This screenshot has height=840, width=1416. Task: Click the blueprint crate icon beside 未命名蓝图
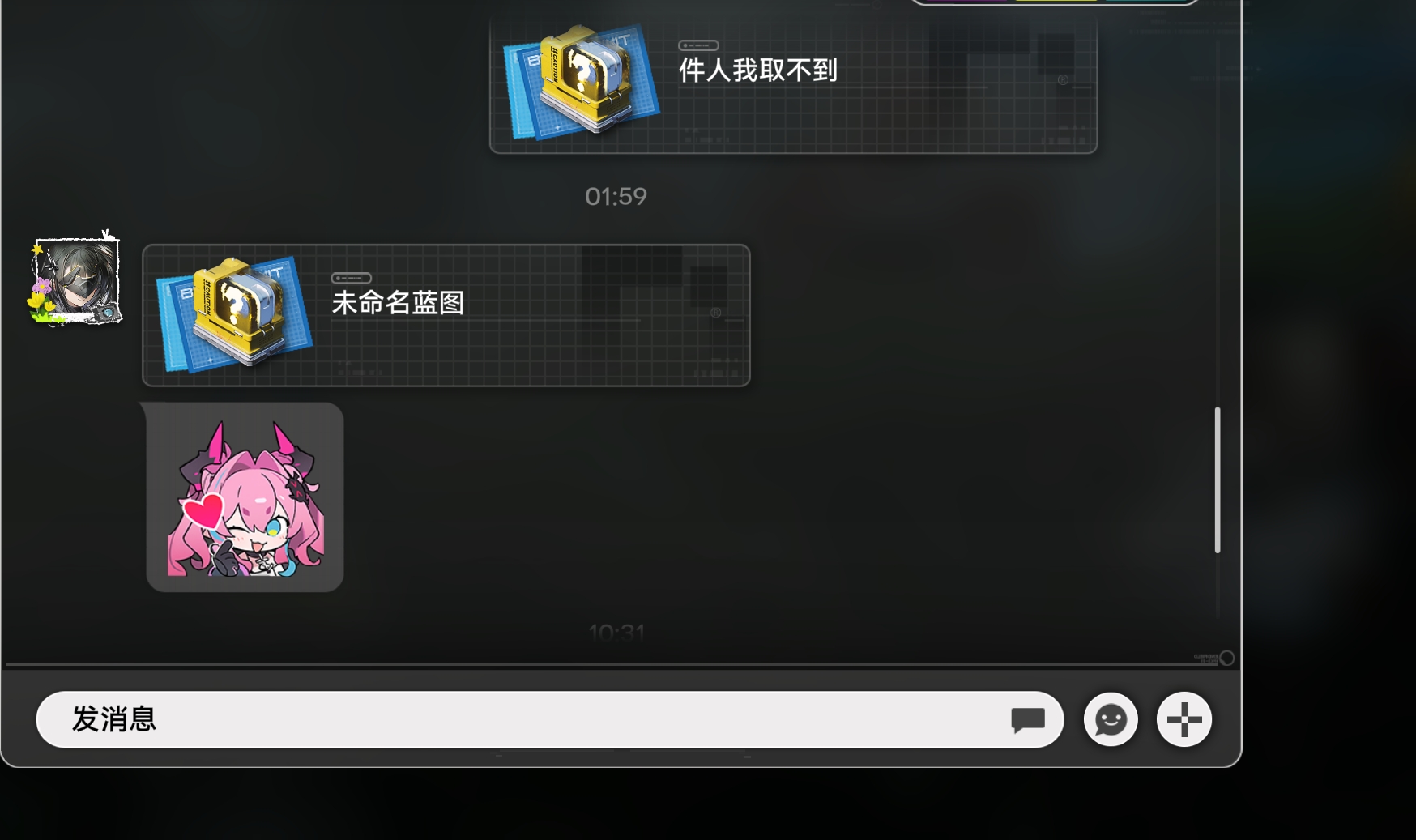234,313
